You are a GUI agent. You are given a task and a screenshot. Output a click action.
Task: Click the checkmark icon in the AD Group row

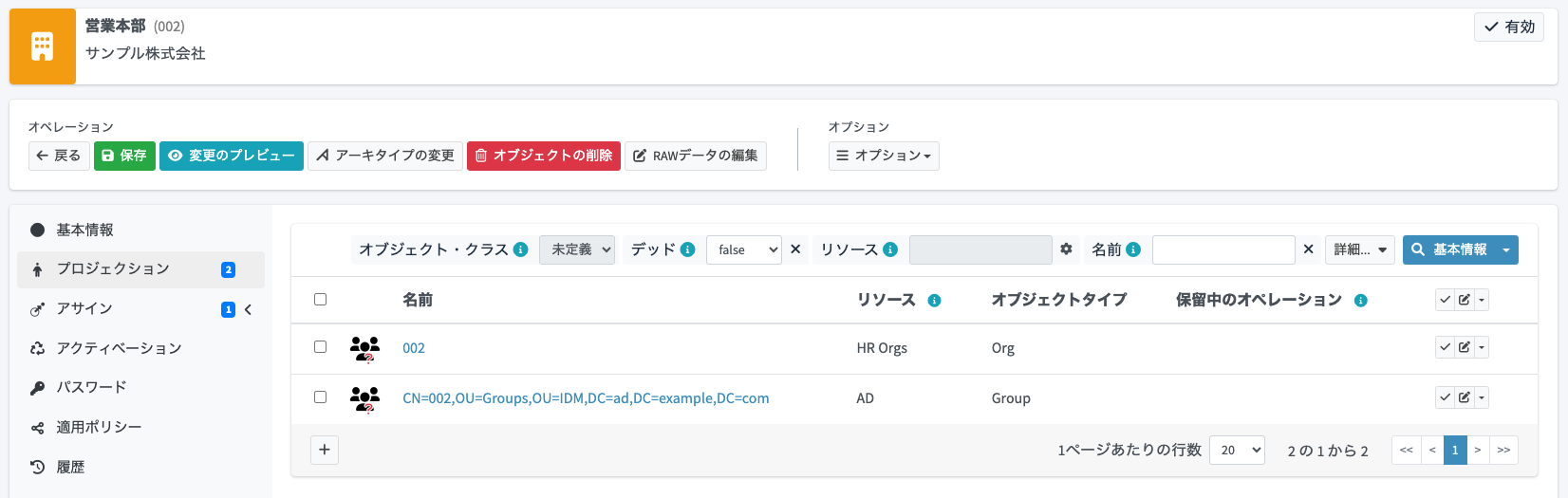[x=1445, y=397]
